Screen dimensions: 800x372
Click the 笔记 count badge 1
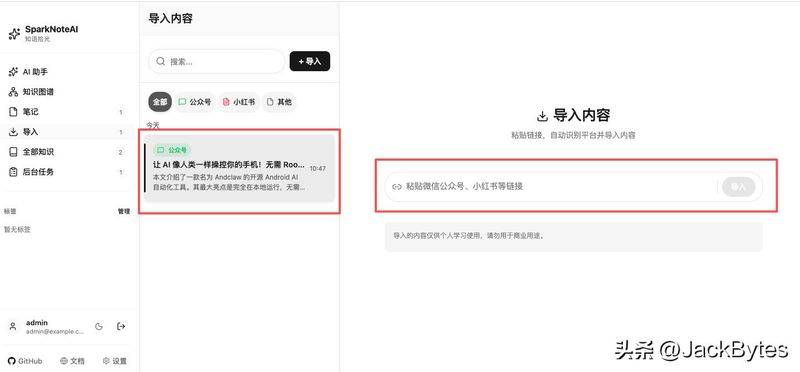[x=121, y=112]
